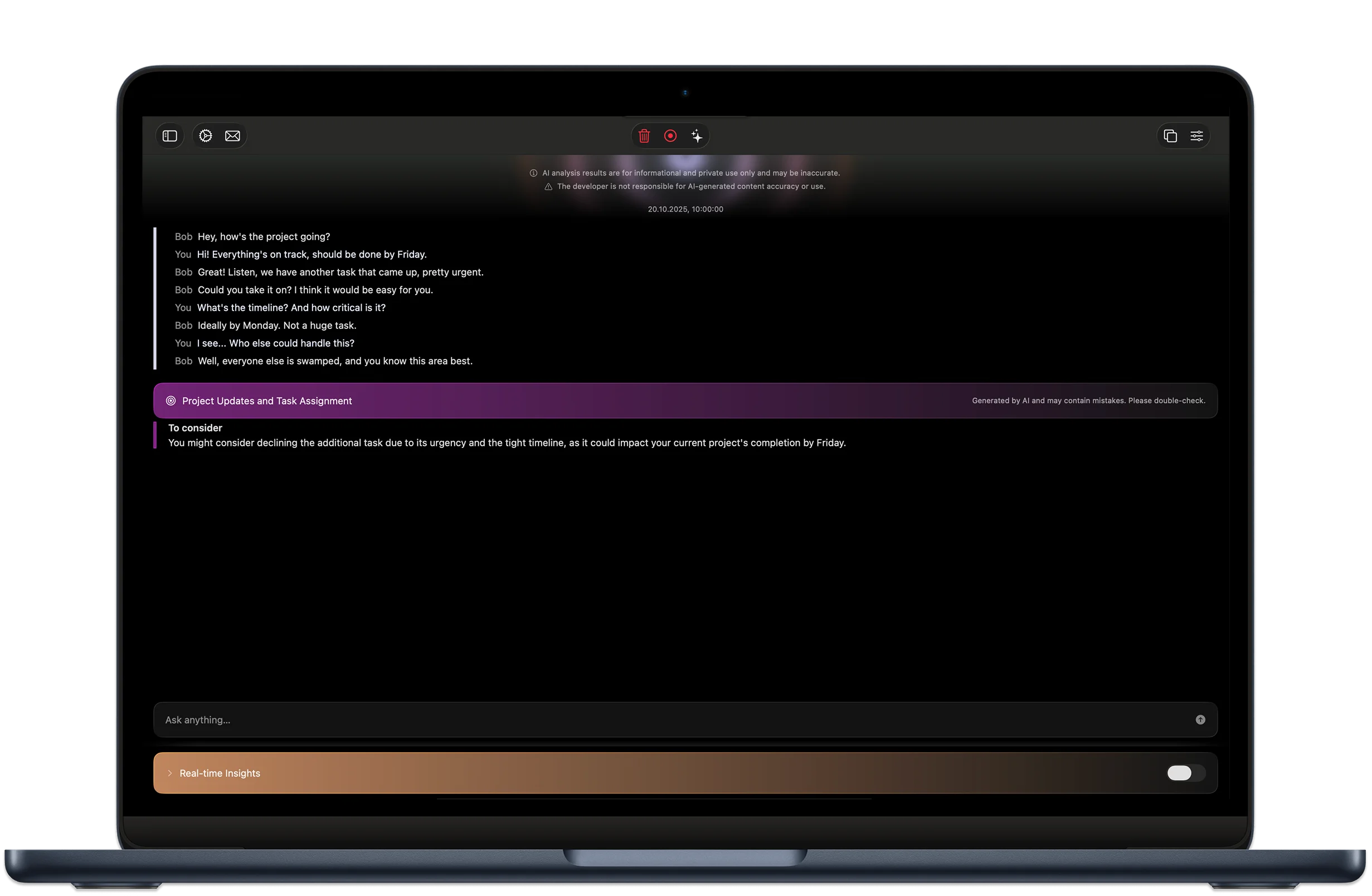Click the target icon beside Project Updates
Image resolution: width=1372 pixels, height=896 pixels.
point(171,401)
